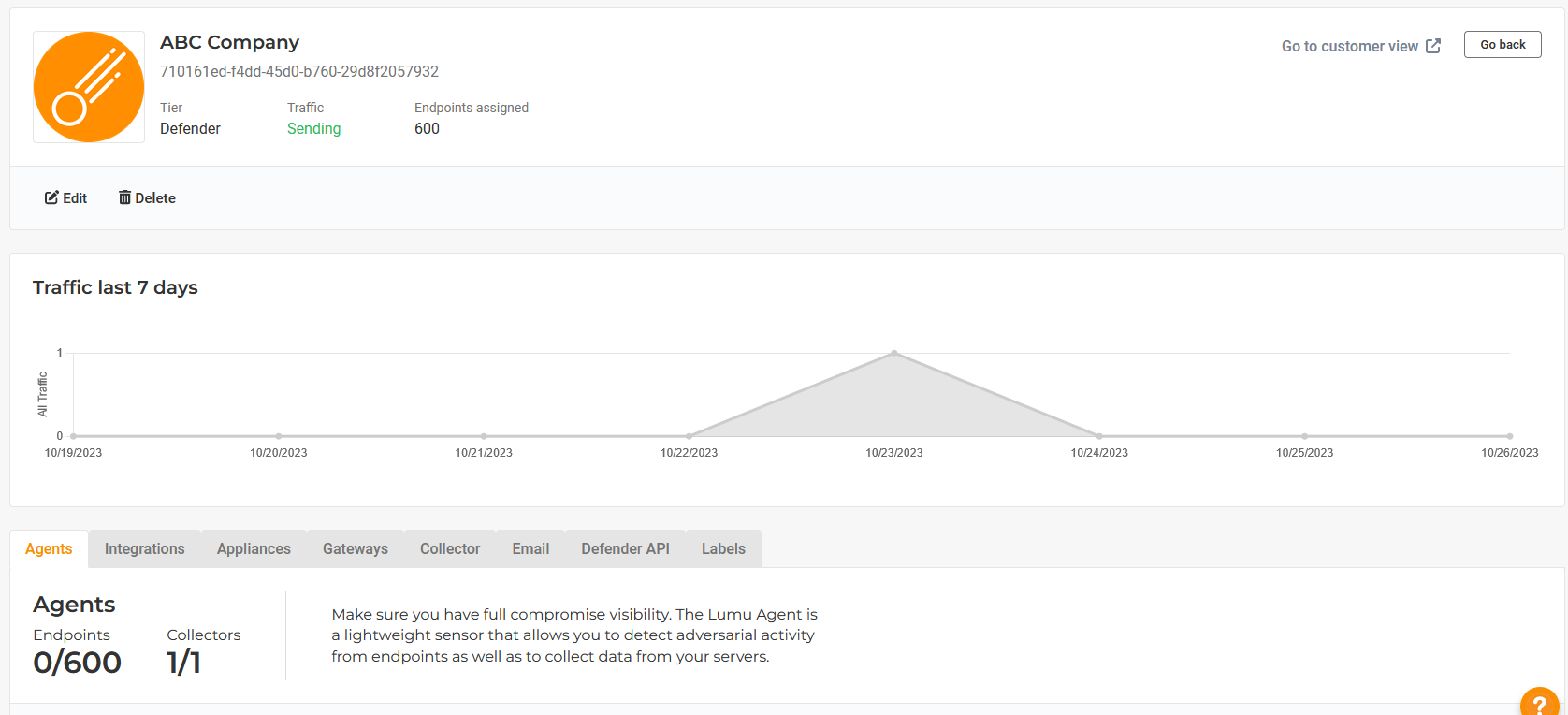Viewport: 1568px width, 715px height.
Task: Click the 10/23/2023 peak data point
Action: click(x=894, y=353)
